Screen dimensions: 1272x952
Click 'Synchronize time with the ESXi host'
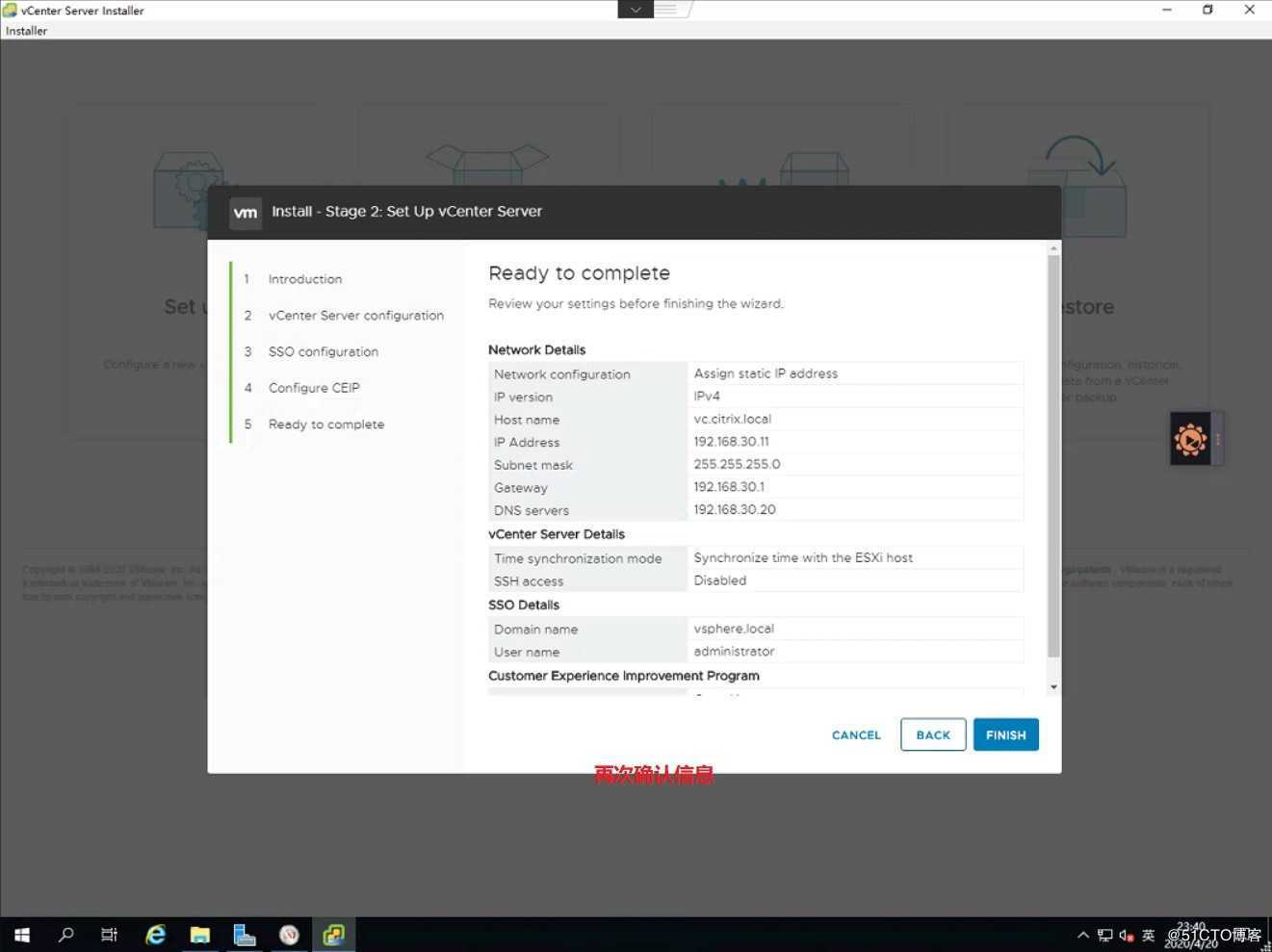tap(803, 557)
